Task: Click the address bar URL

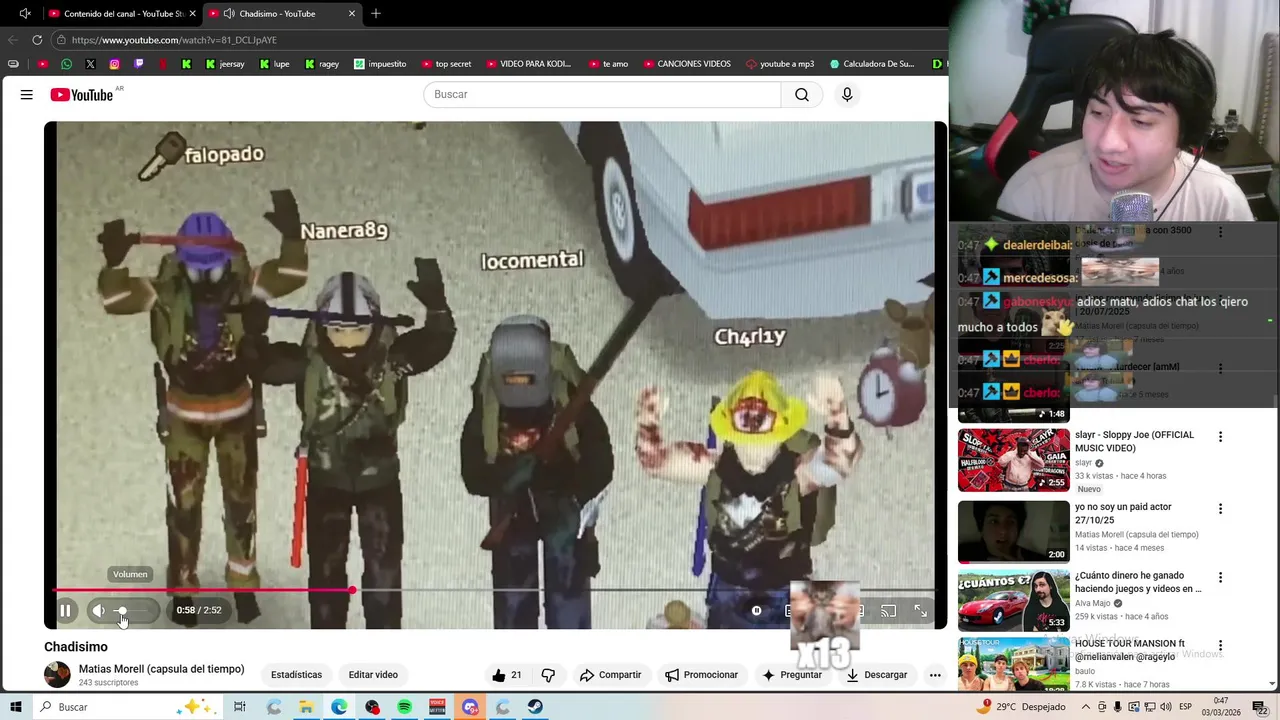Action: tap(174, 40)
